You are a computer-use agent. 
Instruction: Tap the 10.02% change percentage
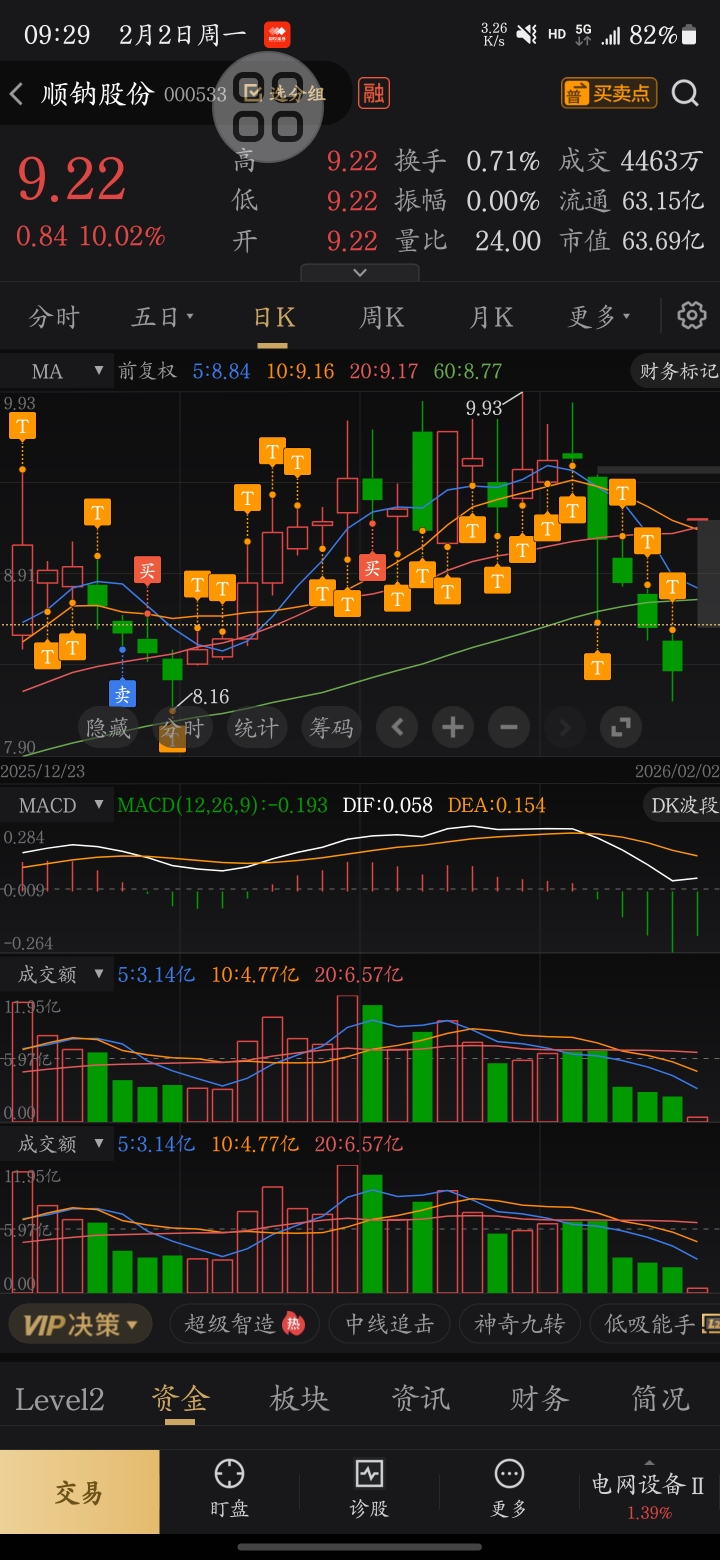[x=122, y=236]
